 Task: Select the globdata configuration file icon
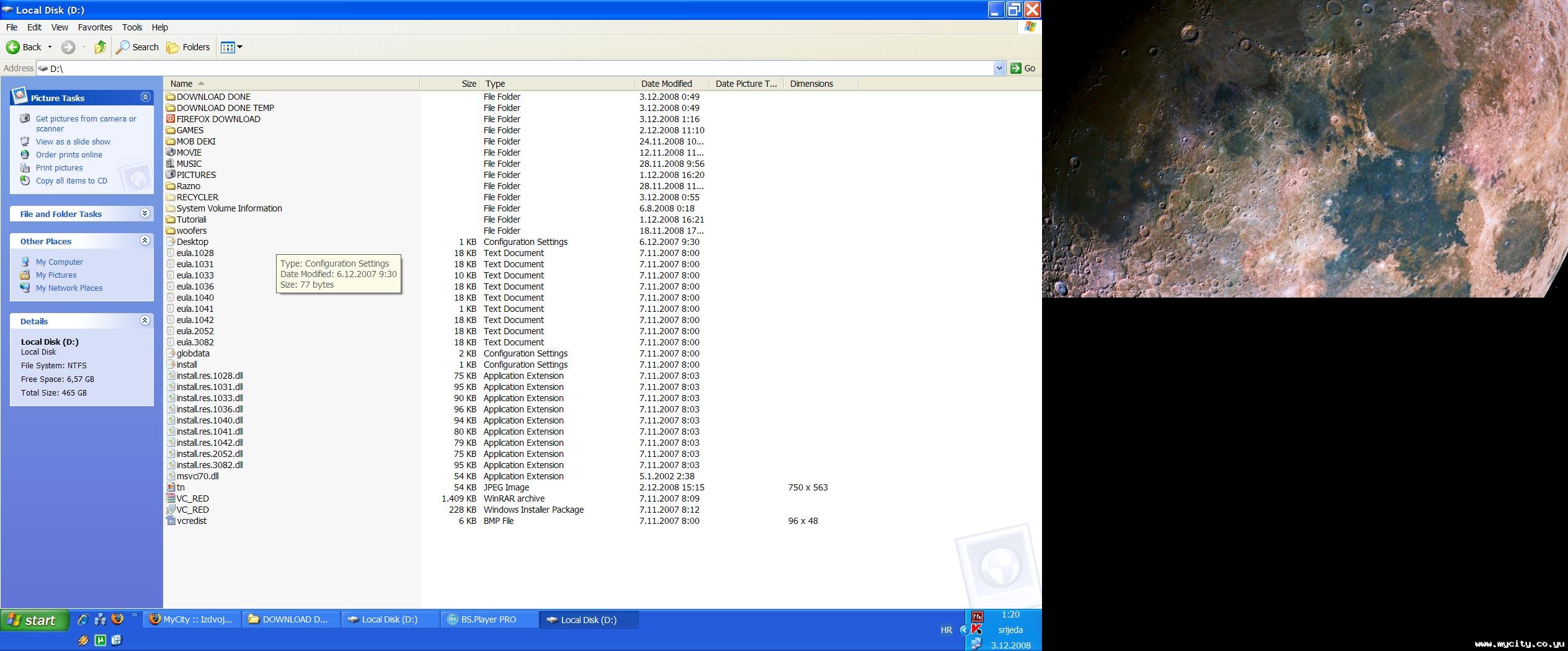tap(171, 353)
